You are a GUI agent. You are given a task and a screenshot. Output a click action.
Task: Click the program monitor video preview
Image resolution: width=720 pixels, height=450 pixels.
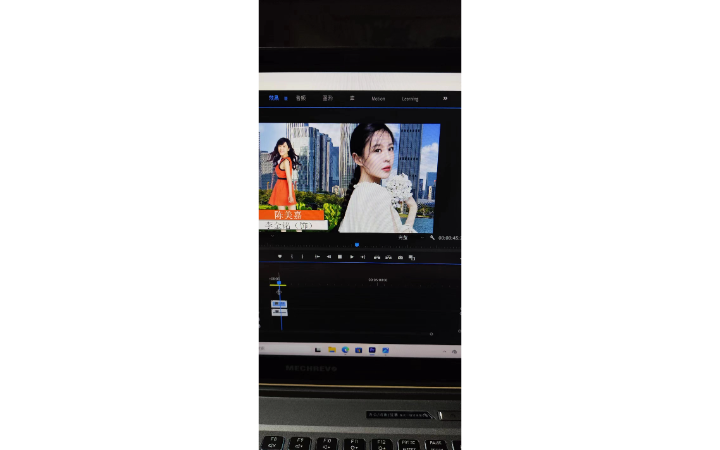pyautogui.click(x=349, y=178)
